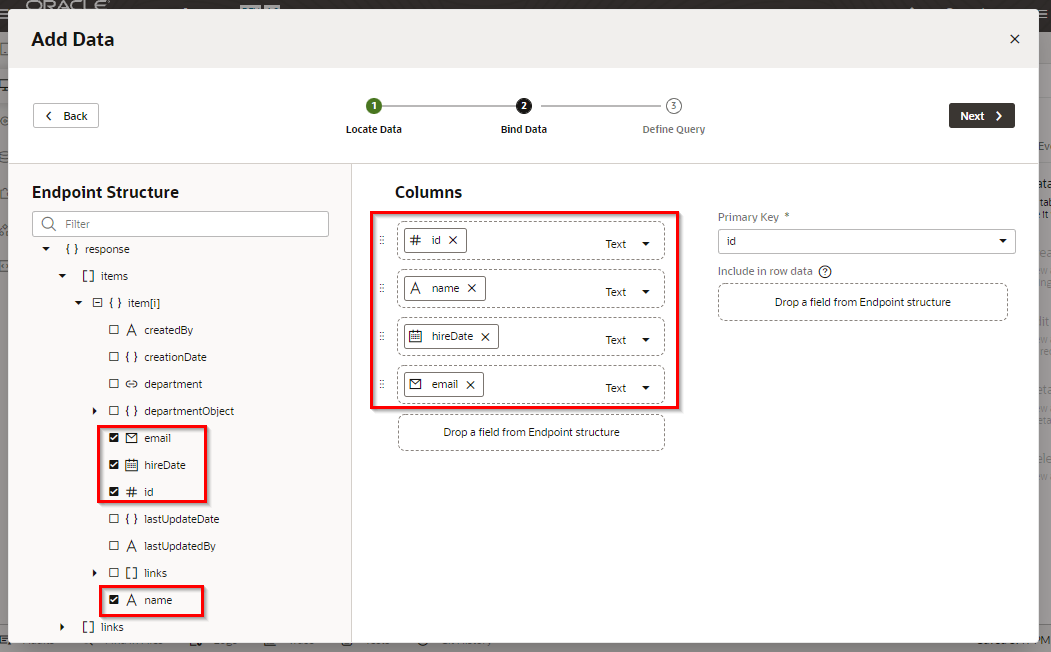Image resolution: width=1051 pixels, height=652 pixels.
Task: Open the Primary Key dropdown
Action: [x=866, y=241]
